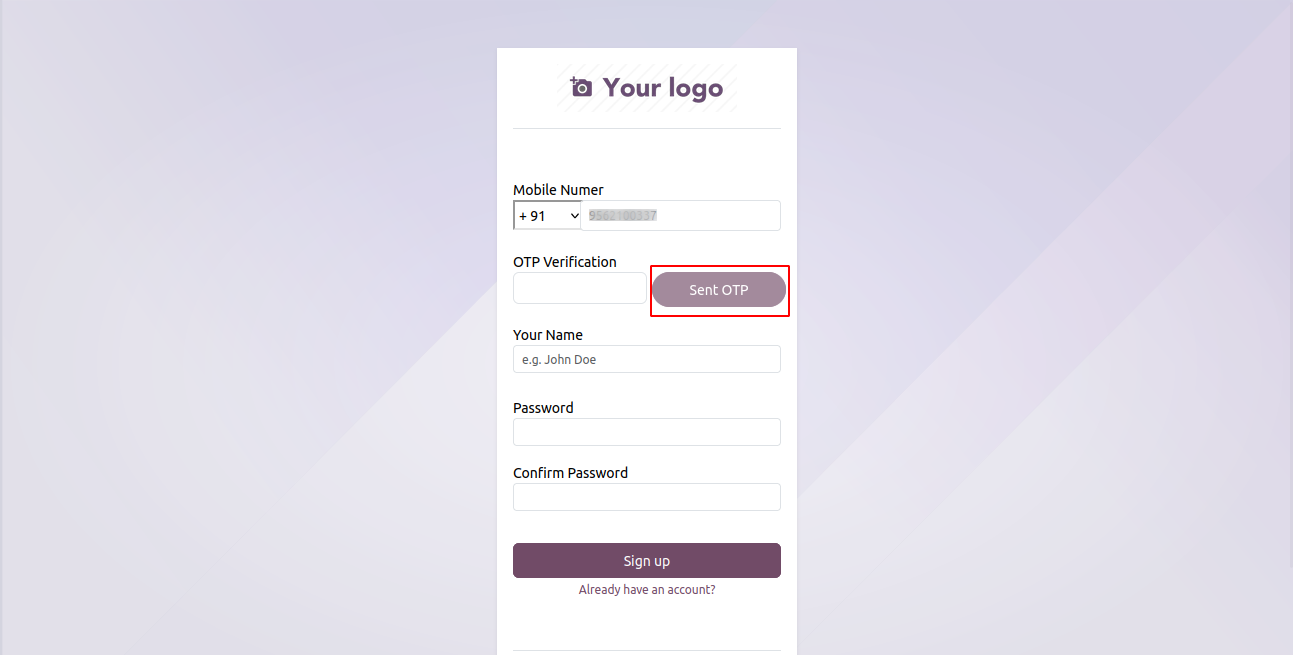The image size is (1293, 655).
Task: Click the "Confirm Password" label
Action: tap(570, 473)
